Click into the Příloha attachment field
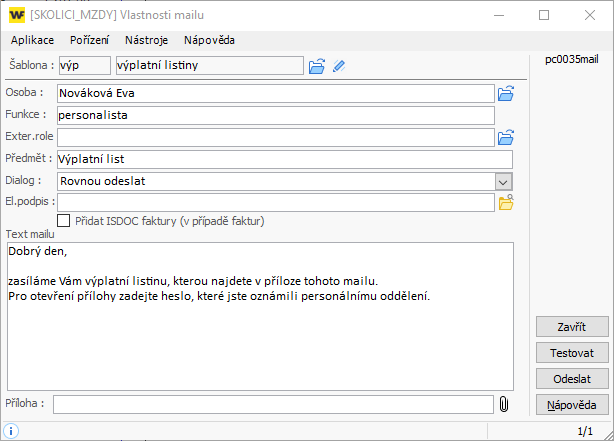 (x=273, y=404)
